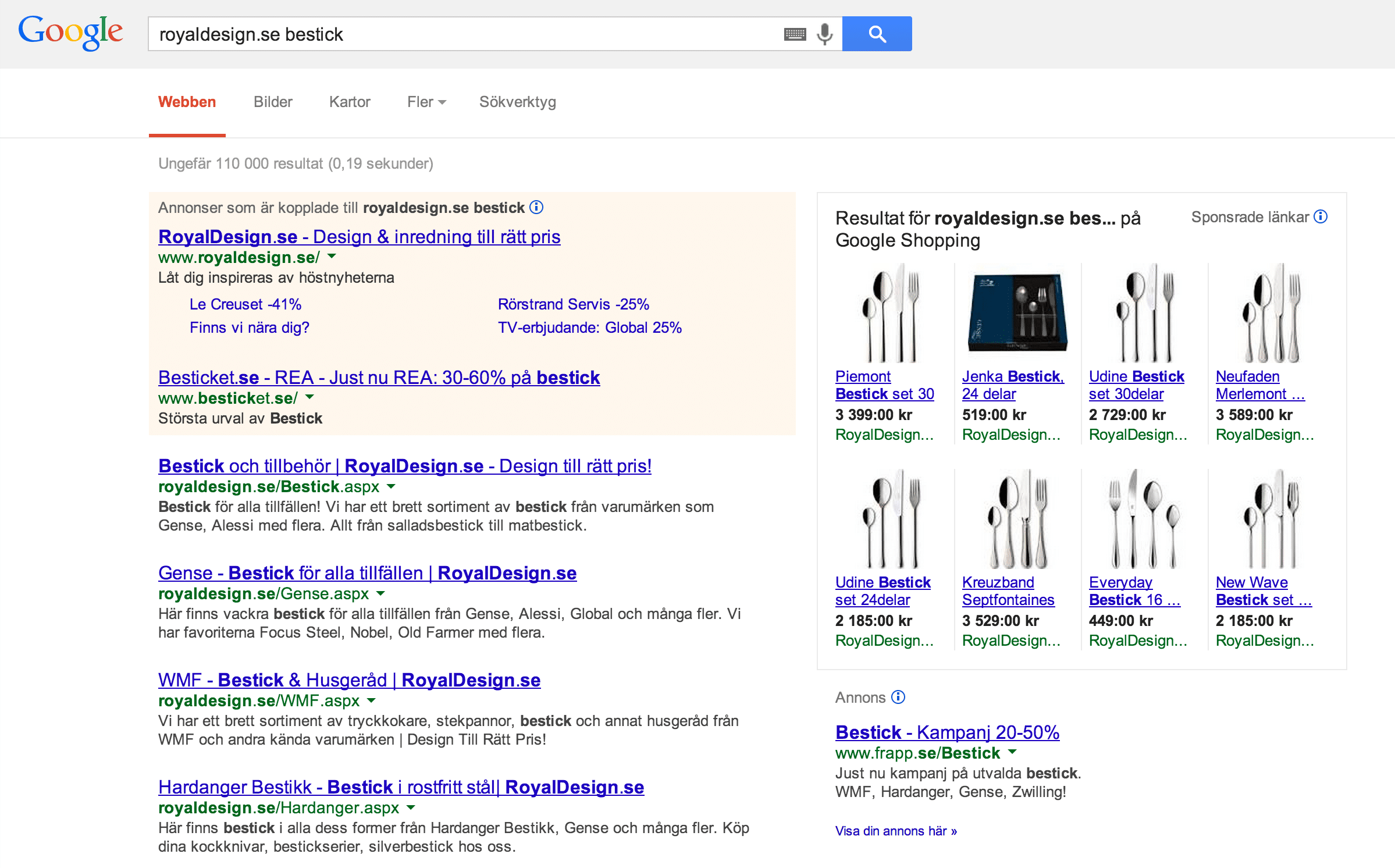This screenshot has width=1395, height=868.
Task: Click price '3 399:00 kr'
Action: point(874,415)
